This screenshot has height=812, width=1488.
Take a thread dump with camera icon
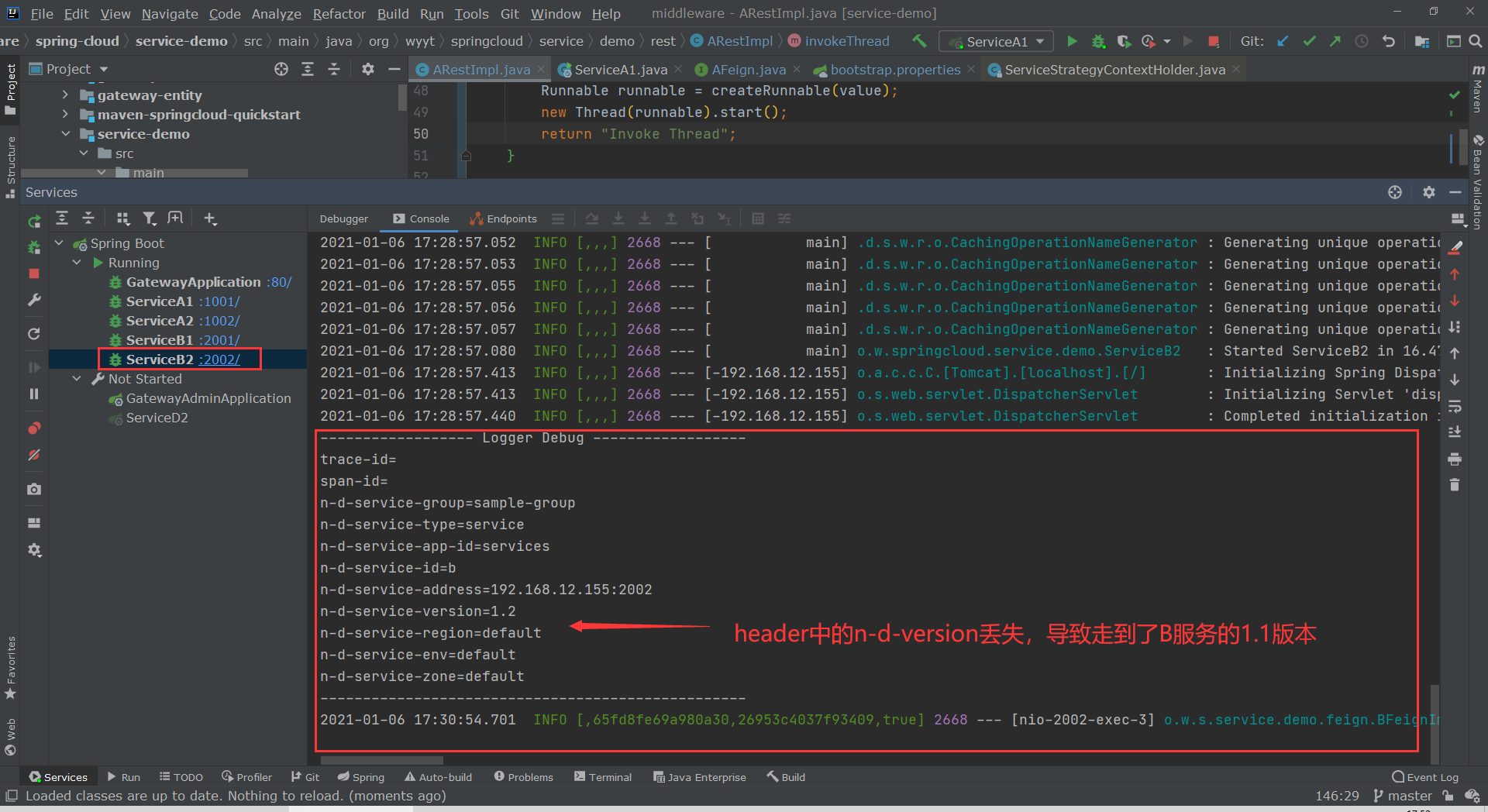[34, 489]
